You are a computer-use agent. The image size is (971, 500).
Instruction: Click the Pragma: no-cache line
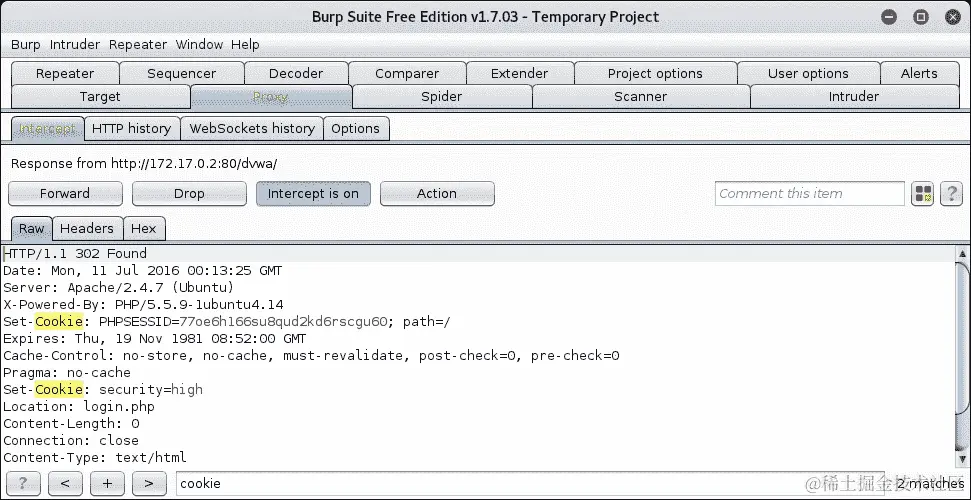click(67, 373)
